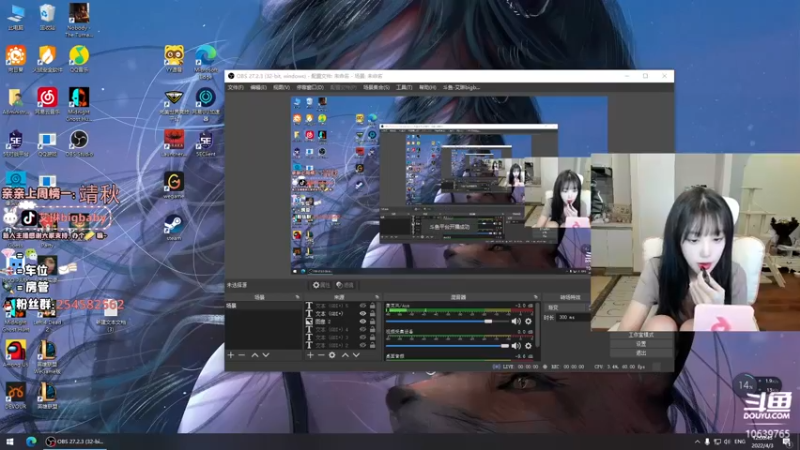This screenshot has width=800, height=450.
Task: Open the volume icon in the system tray
Action: pos(727,441)
